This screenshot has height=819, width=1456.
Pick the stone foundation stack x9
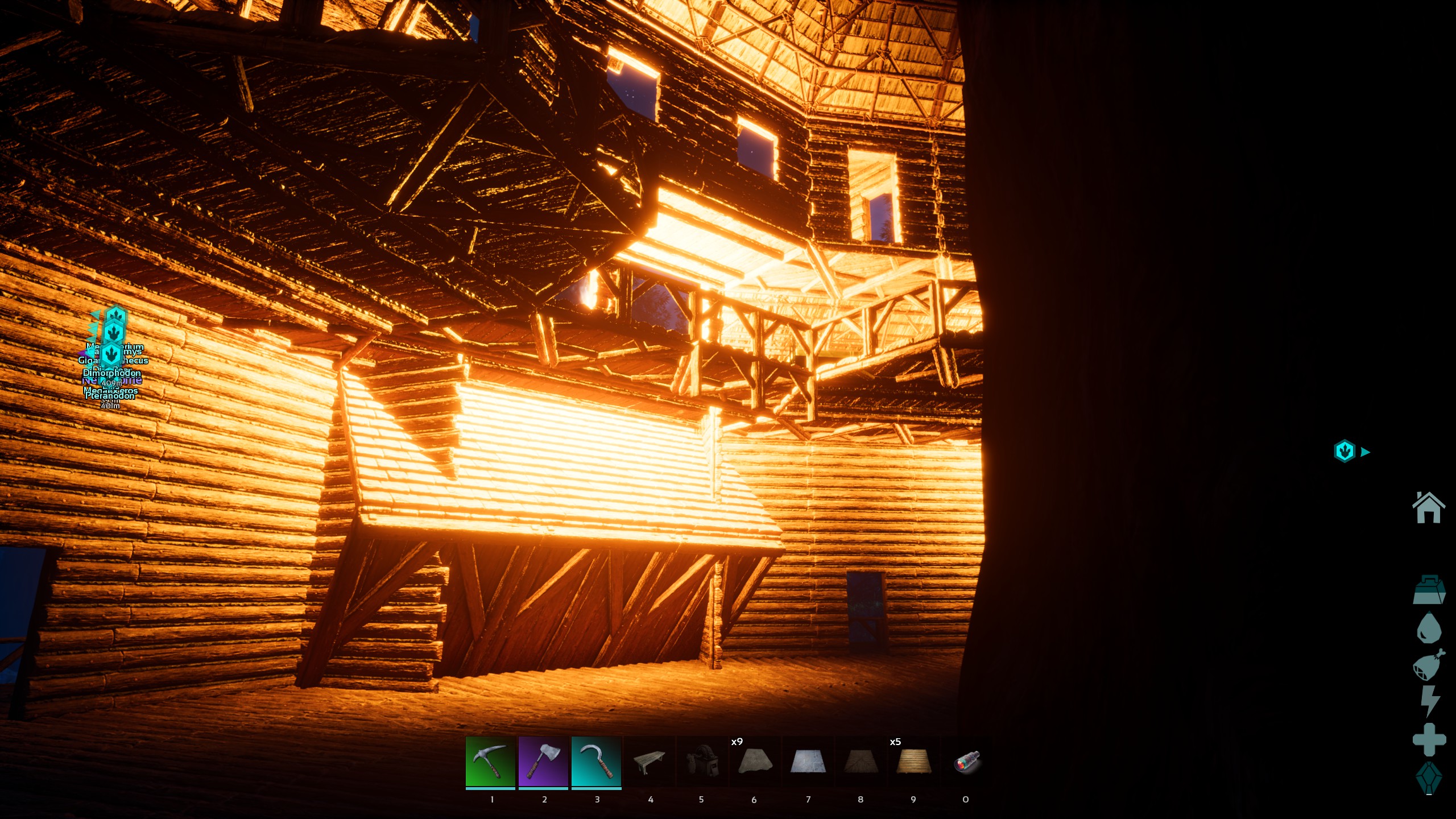click(755, 762)
